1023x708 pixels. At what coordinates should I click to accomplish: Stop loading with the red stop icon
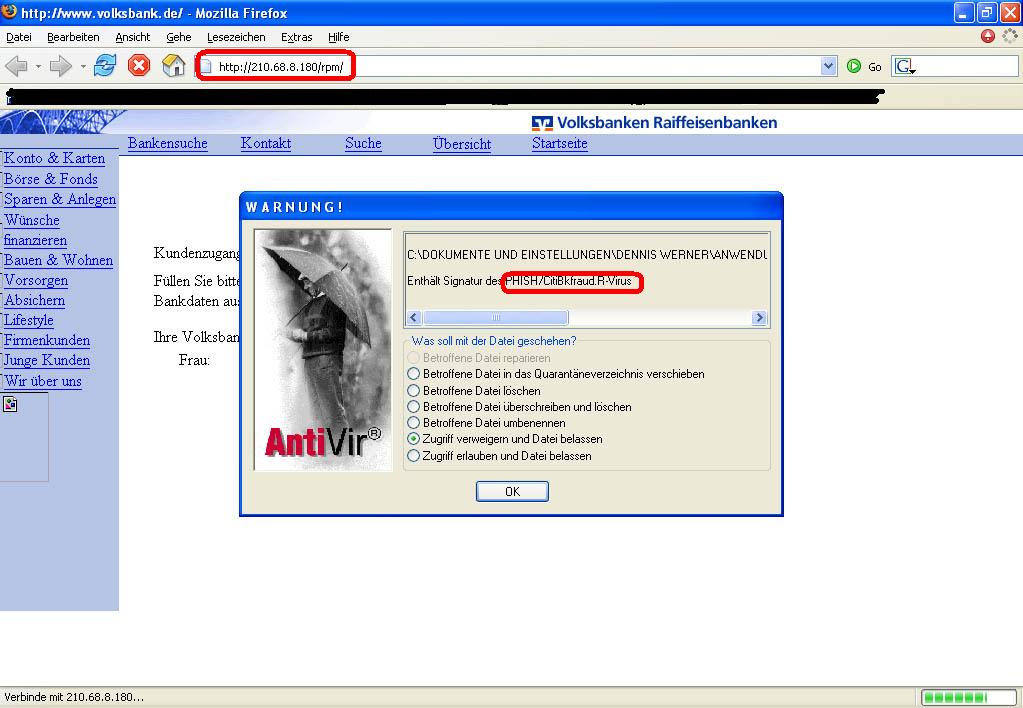[x=138, y=66]
